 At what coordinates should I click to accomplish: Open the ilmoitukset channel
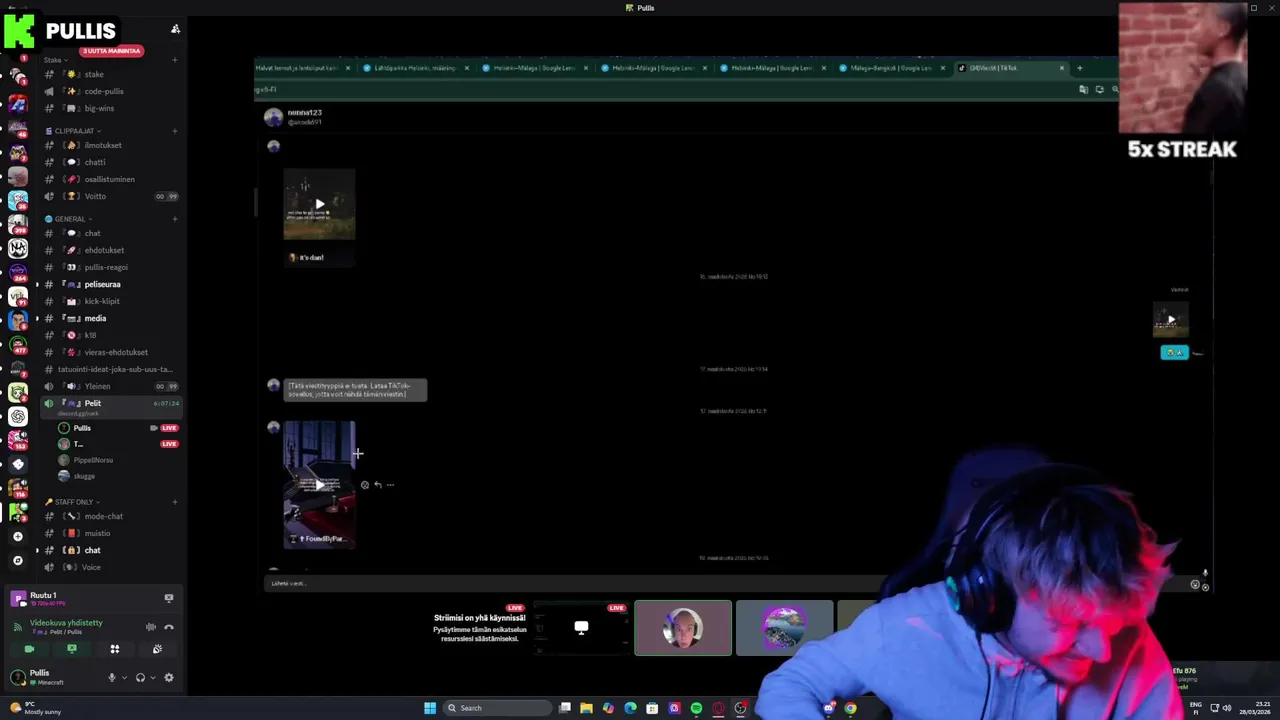click(x=110, y=145)
